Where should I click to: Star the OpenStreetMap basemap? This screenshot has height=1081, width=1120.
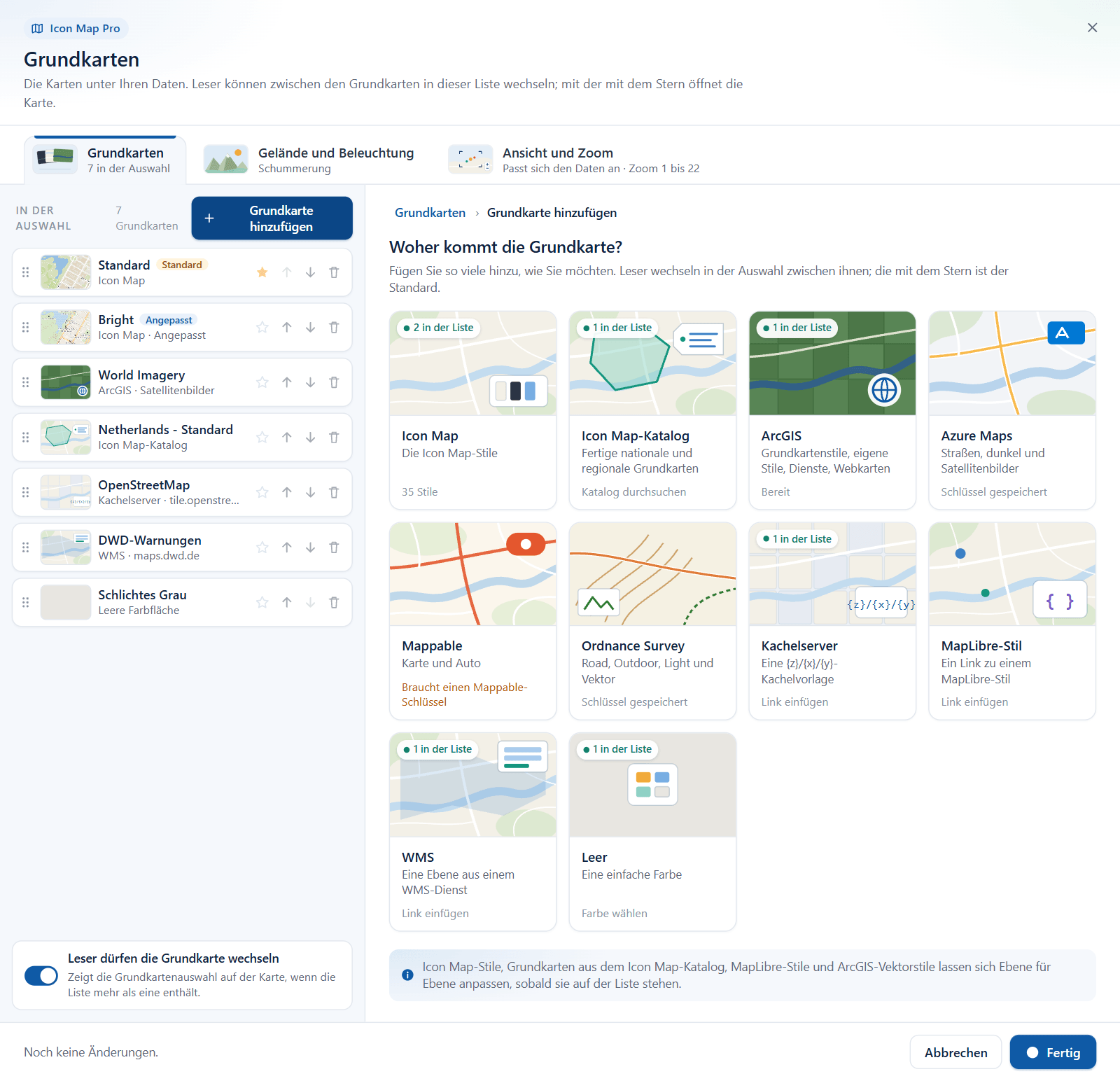coord(262,492)
